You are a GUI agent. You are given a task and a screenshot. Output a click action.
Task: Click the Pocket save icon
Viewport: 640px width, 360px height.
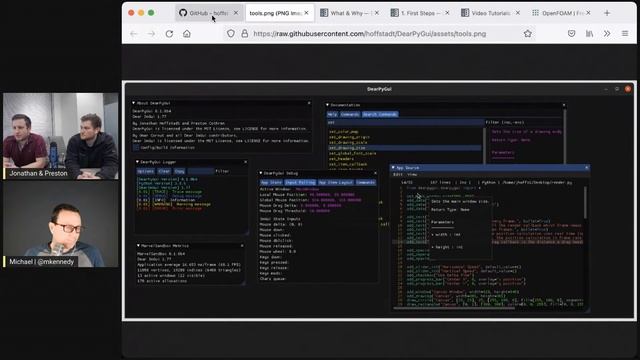pos(571,34)
